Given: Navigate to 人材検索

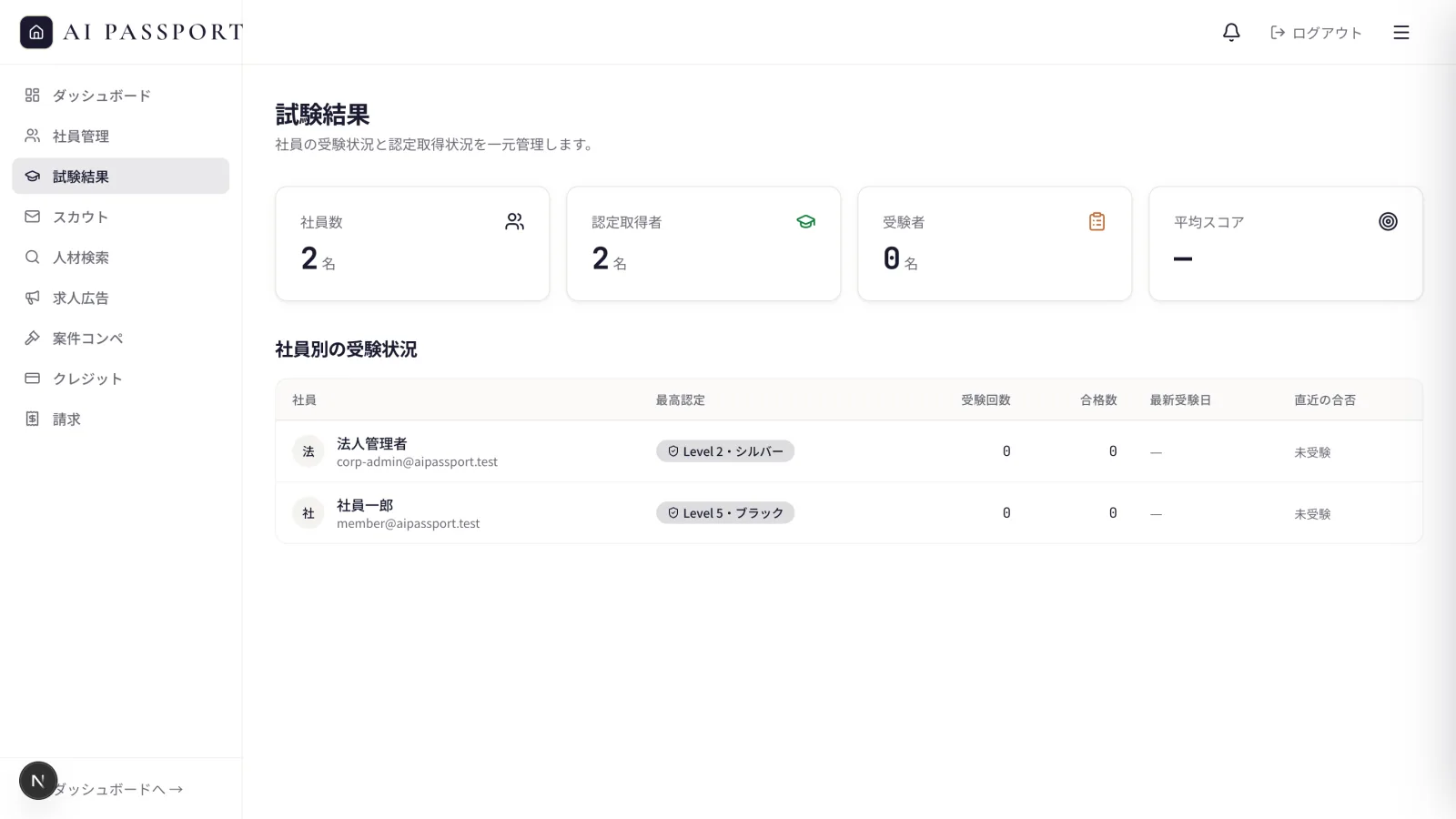Looking at the screenshot, I should [120, 258].
